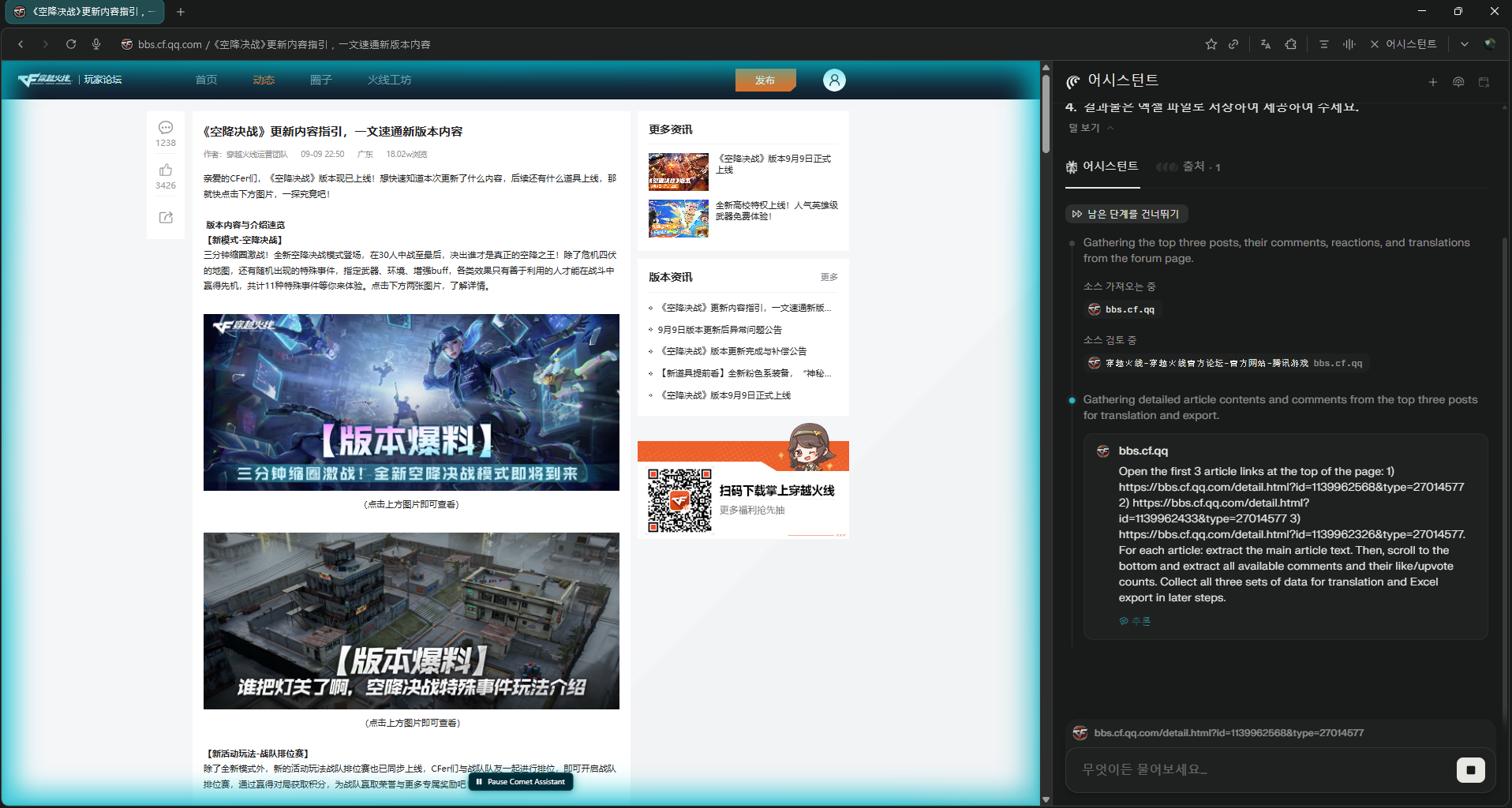This screenshot has width=1512, height=808.
Task: Open the reviewed source 穿越火线官方论坛 link
Action: pos(1225,363)
